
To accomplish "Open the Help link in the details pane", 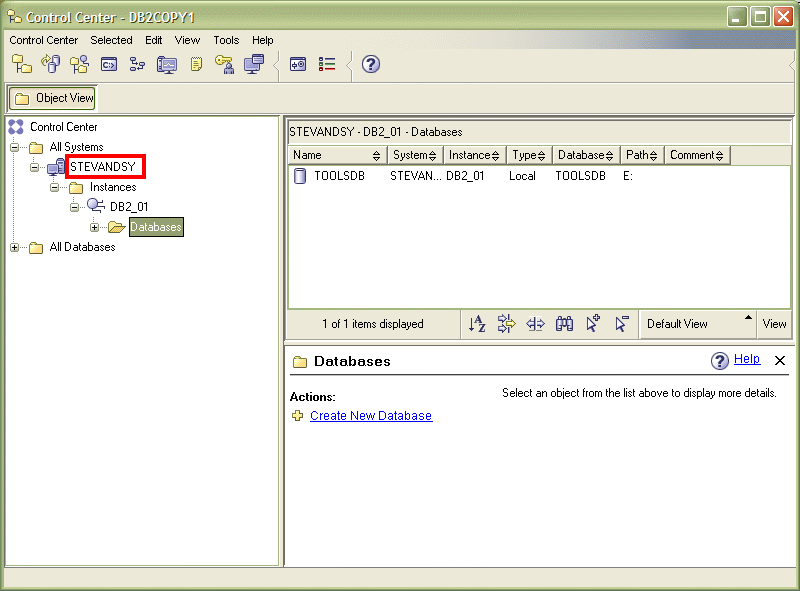I will pyautogui.click(x=747, y=359).
